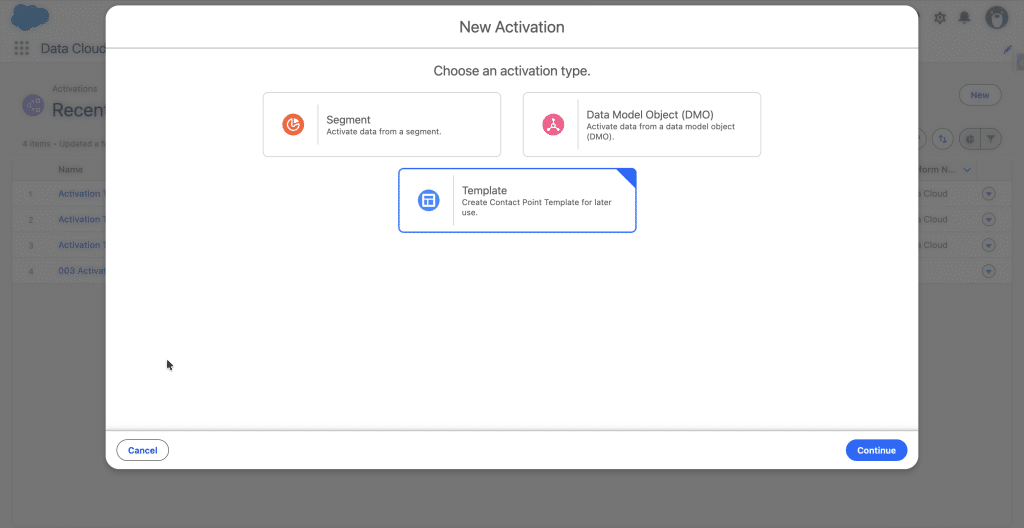Click the Cancel button

[142, 450]
